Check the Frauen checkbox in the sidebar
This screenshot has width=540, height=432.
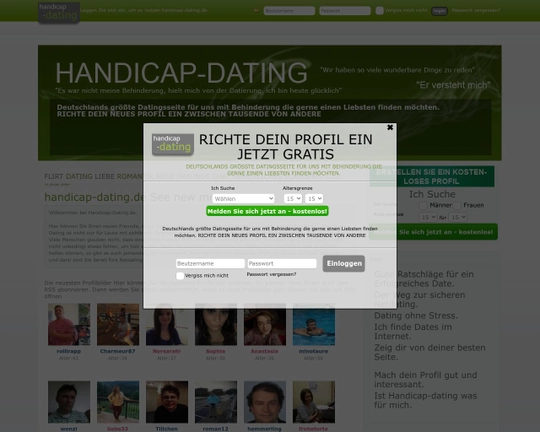457,206
